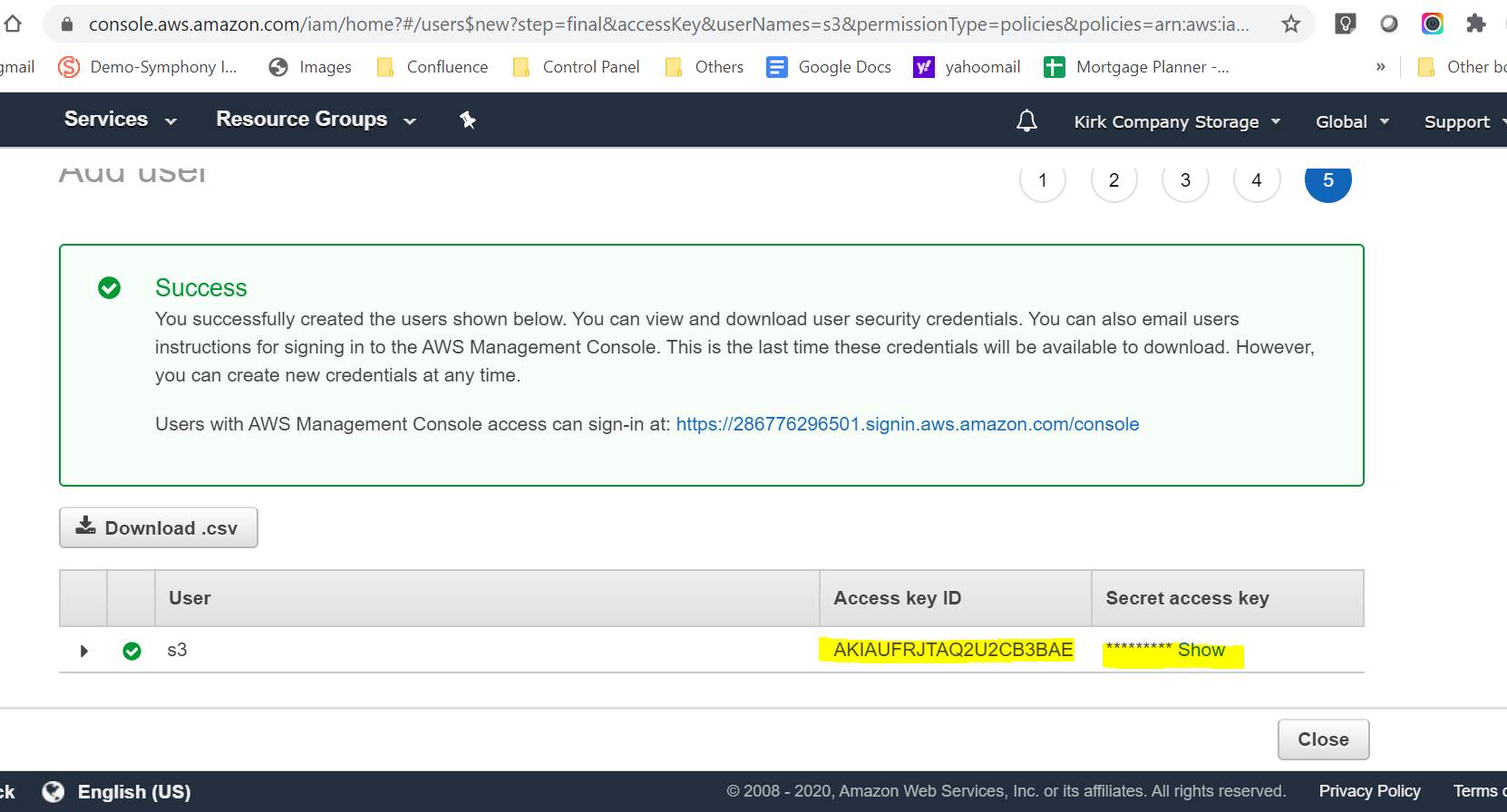Viewport: 1507px width, 812px height.
Task: Open the Images bookmark
Action: coord(310,67)
